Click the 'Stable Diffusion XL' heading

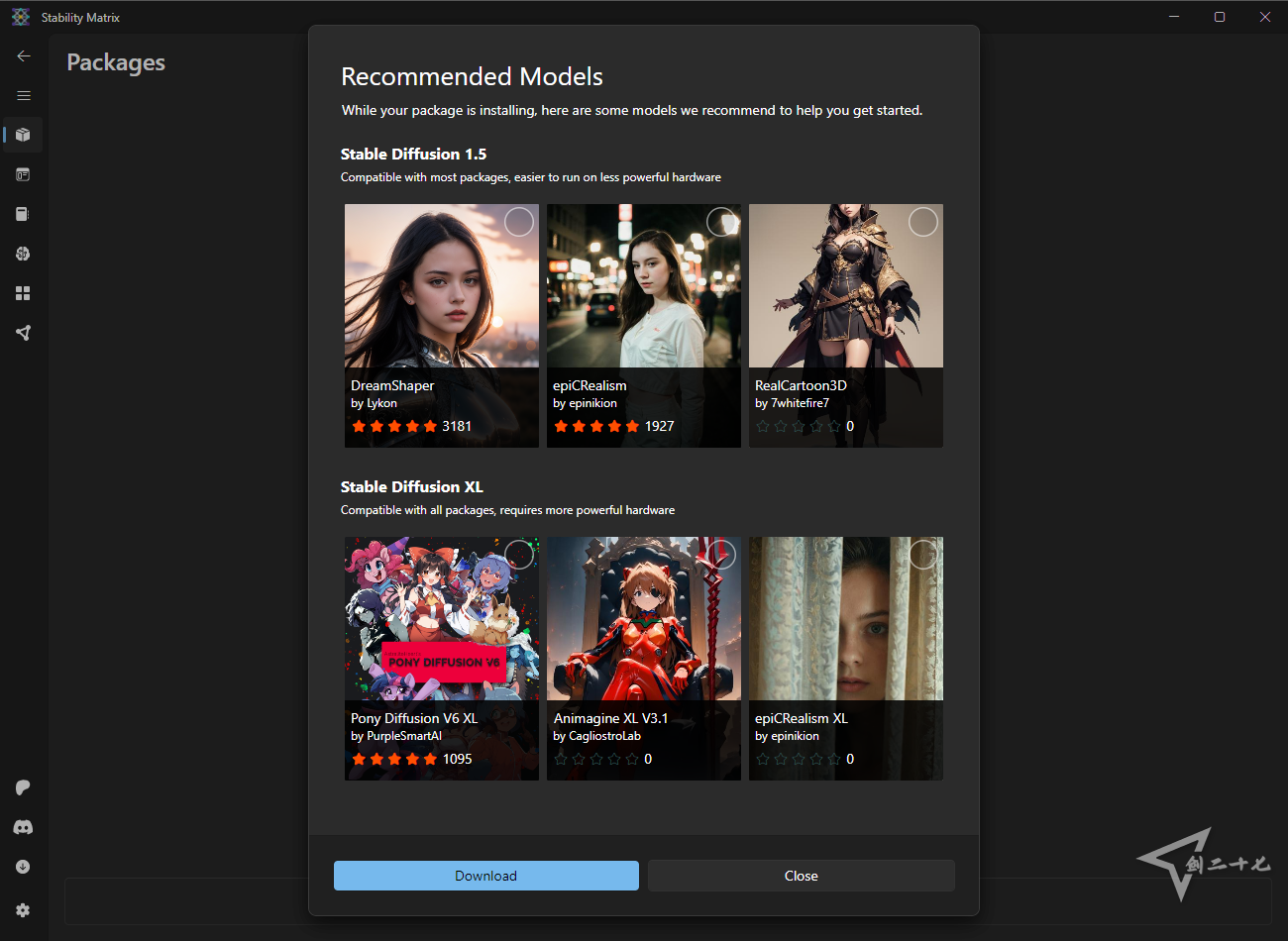[412, 486]
